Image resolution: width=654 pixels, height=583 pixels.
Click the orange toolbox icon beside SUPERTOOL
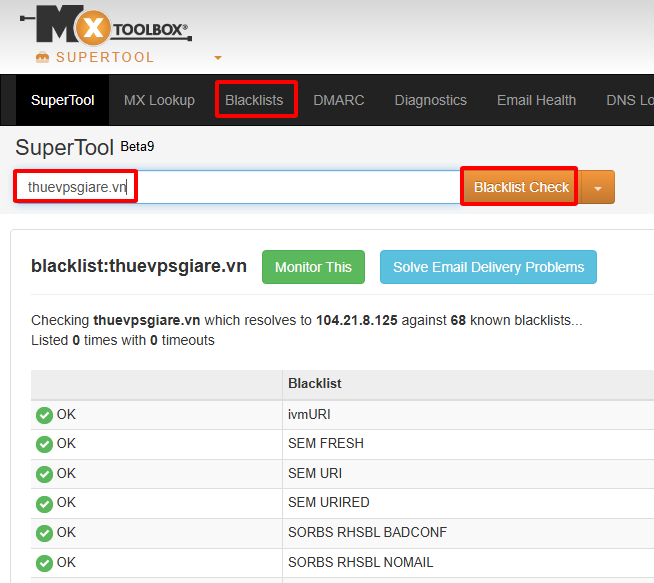point(42,57)
